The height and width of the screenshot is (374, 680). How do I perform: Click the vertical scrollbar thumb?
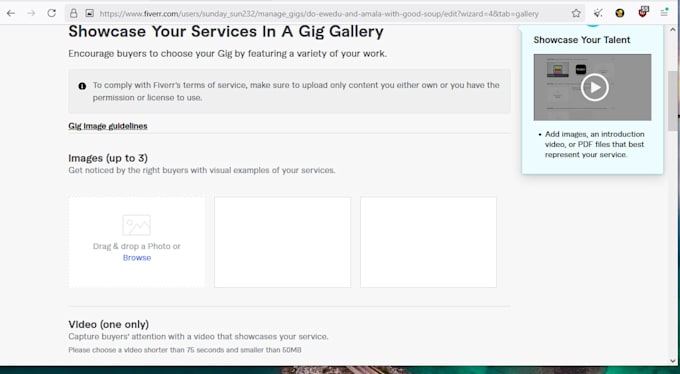click(673, 100)
